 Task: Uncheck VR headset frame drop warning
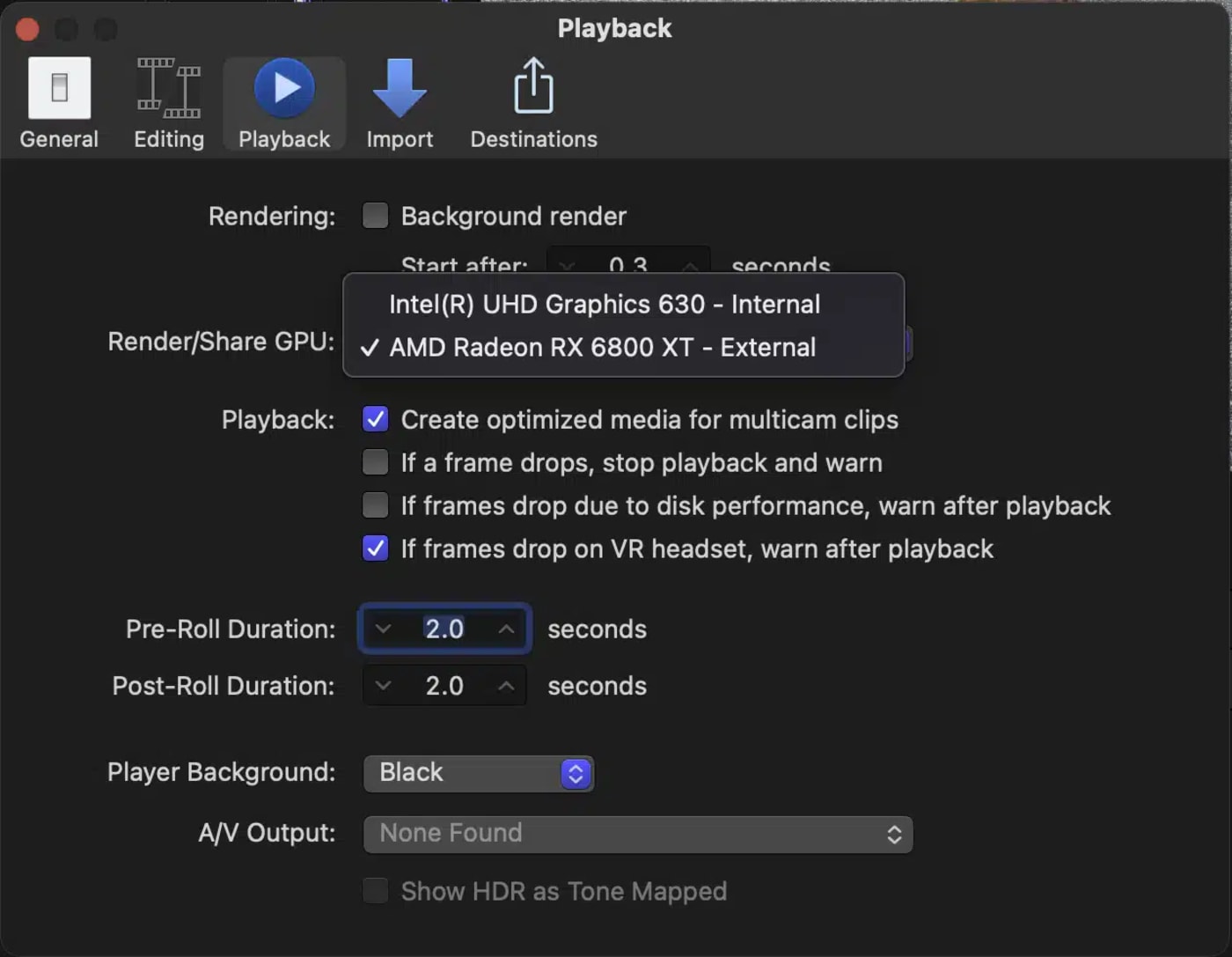[376, 548]
